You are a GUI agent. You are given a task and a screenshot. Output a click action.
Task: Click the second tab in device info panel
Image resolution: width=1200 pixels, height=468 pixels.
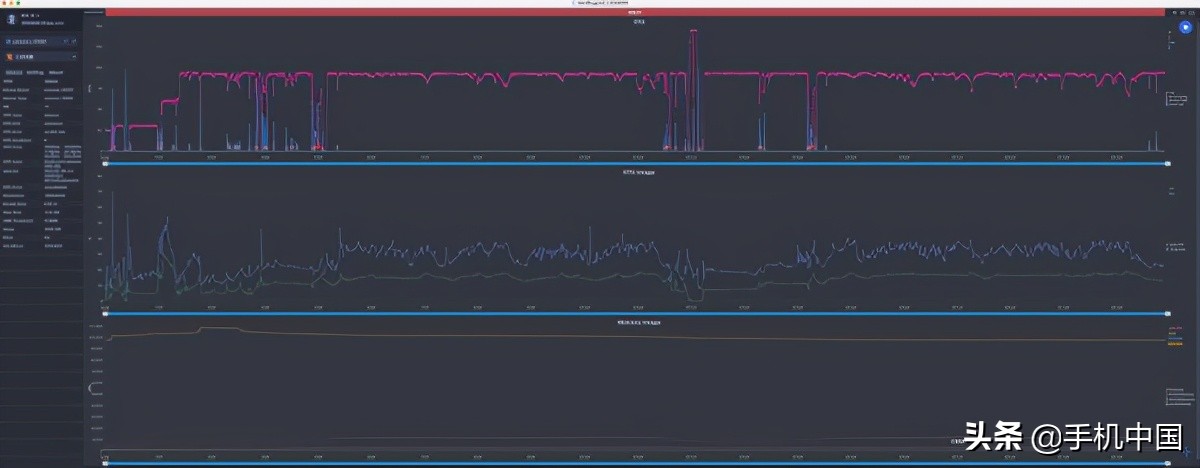click(34, 72)
